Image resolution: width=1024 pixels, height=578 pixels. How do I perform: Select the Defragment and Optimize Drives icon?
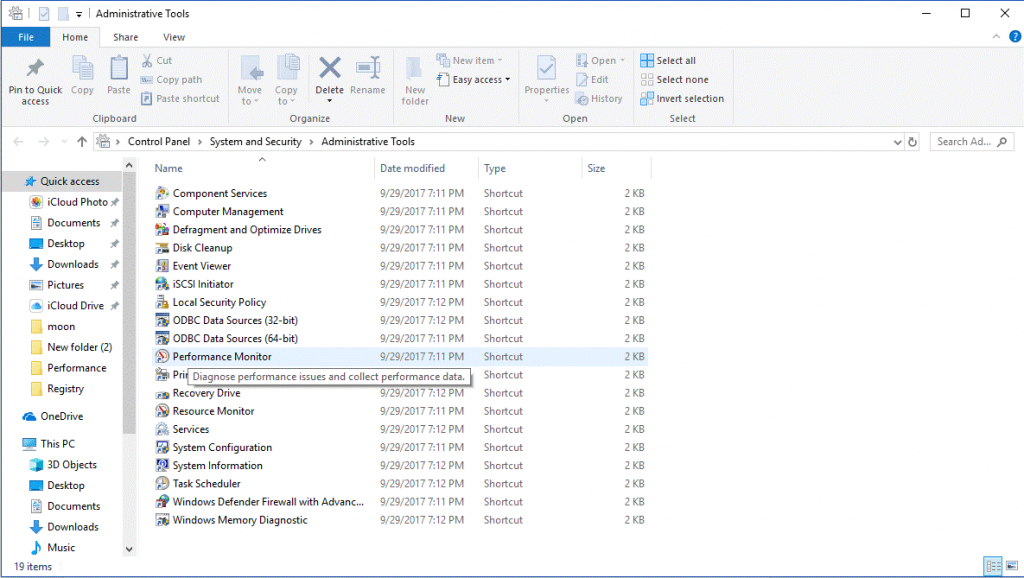pos(162,230)
